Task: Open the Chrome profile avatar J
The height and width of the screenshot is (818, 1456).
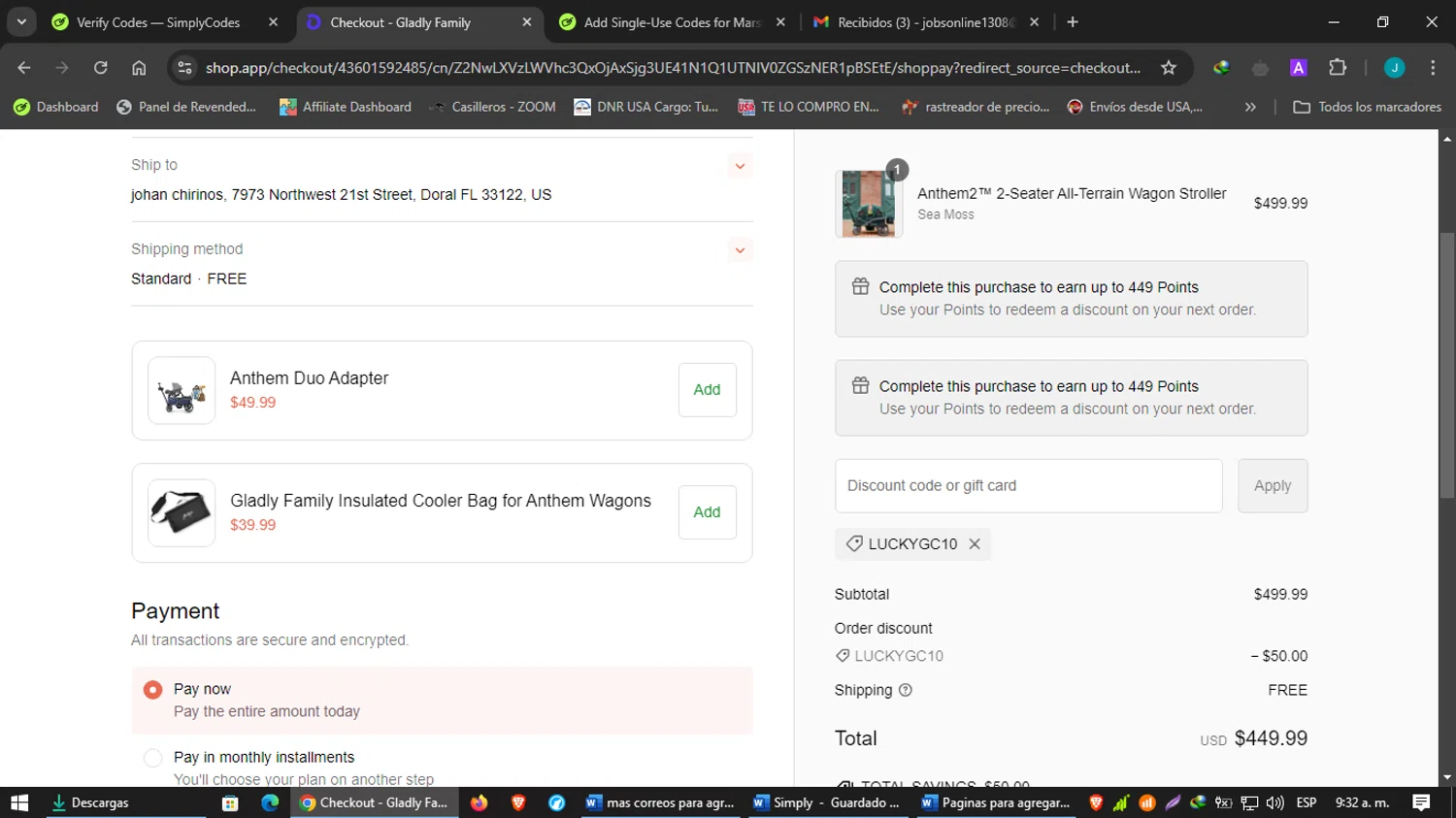Action: [x=1394, y=68]
